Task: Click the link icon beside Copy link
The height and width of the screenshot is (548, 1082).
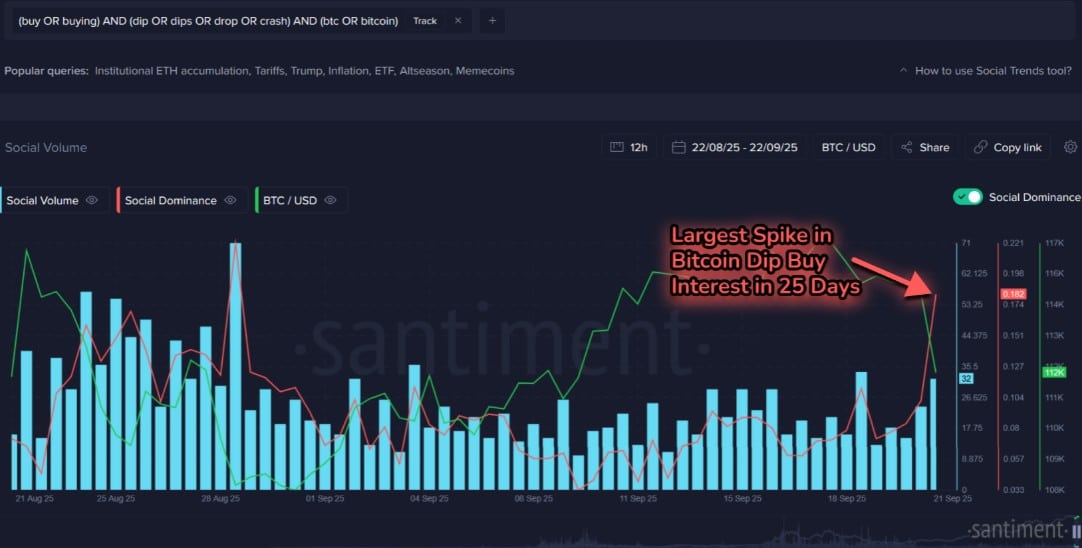Action: [x=980, y=147]
